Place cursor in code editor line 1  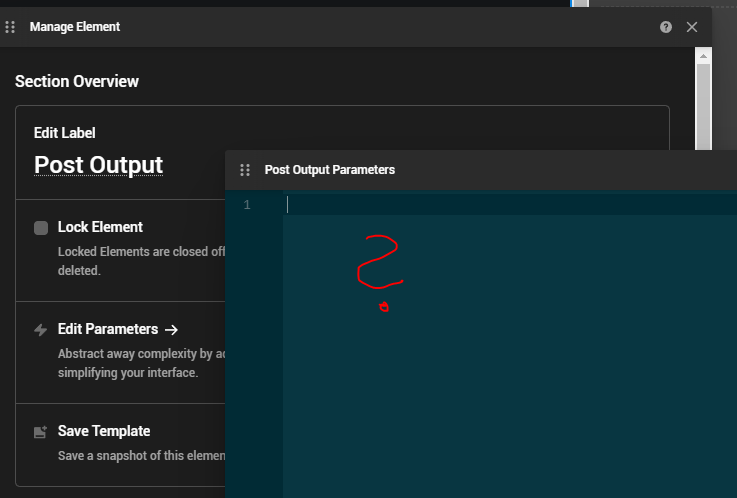click(500, 205)
